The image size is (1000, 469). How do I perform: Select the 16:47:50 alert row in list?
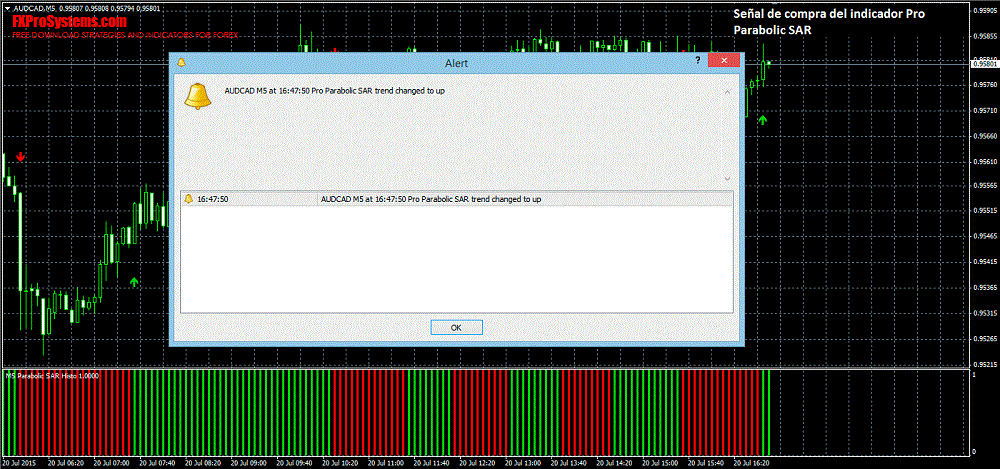[x=456, y=199]
